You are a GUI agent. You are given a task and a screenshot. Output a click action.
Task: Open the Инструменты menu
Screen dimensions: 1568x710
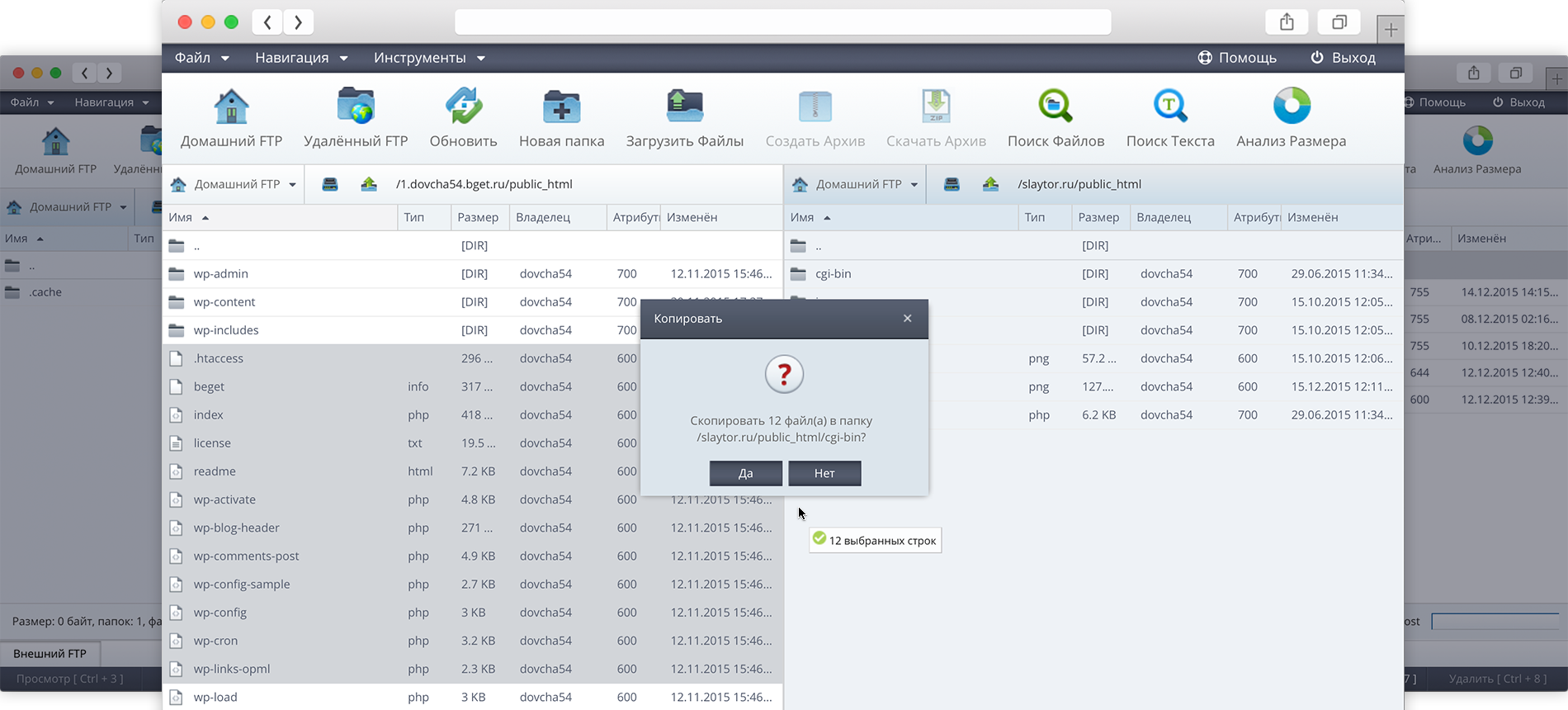point(429,58)
